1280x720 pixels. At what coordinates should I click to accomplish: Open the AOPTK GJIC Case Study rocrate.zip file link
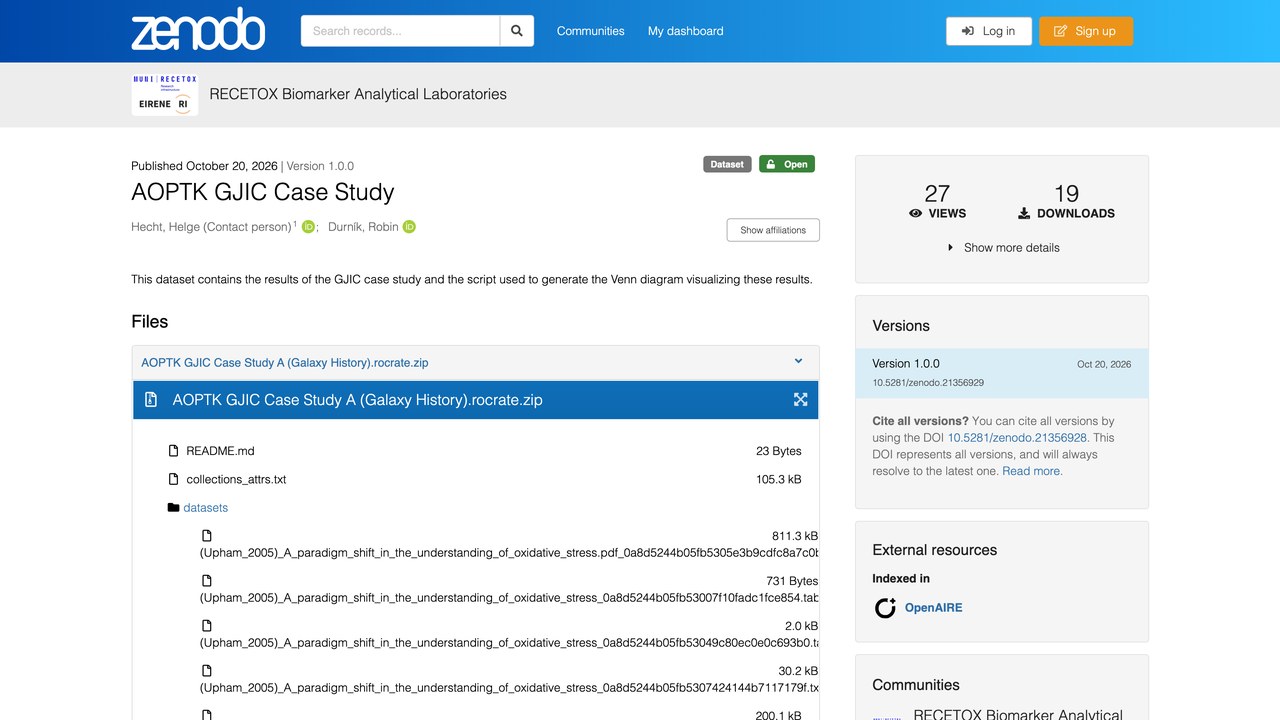click(x=285, y=363)
